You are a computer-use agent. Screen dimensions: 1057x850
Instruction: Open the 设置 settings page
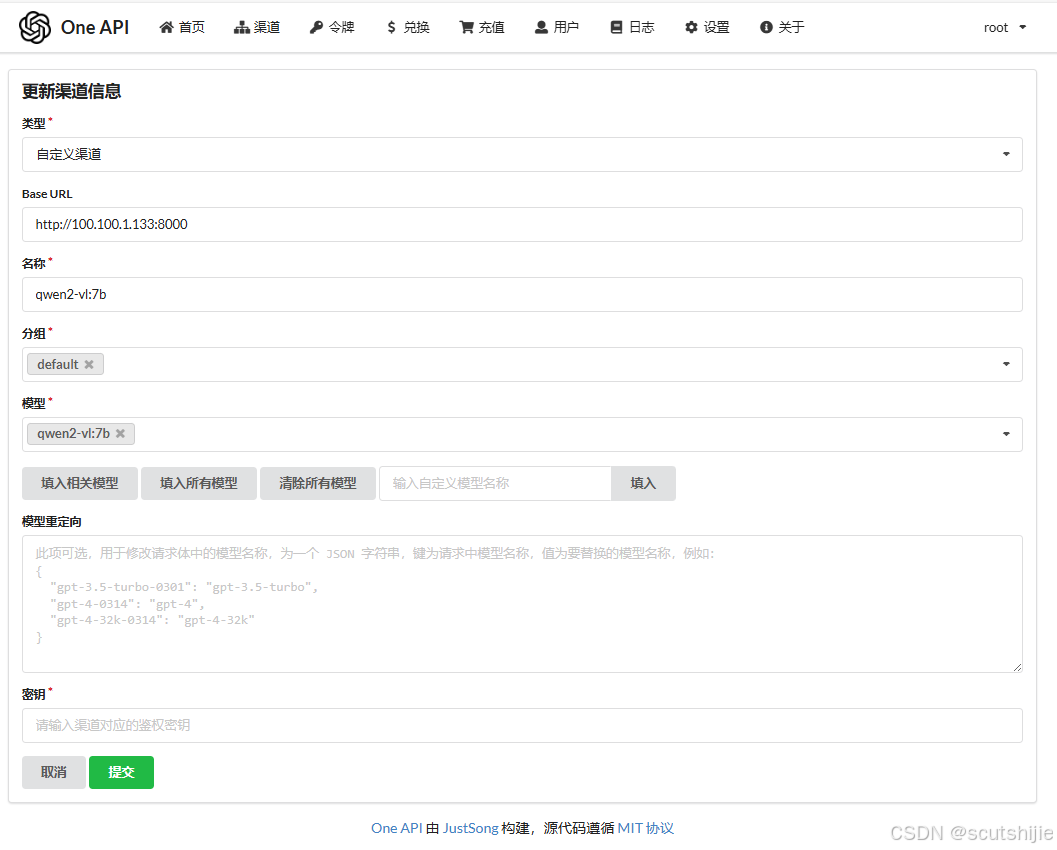707,27
